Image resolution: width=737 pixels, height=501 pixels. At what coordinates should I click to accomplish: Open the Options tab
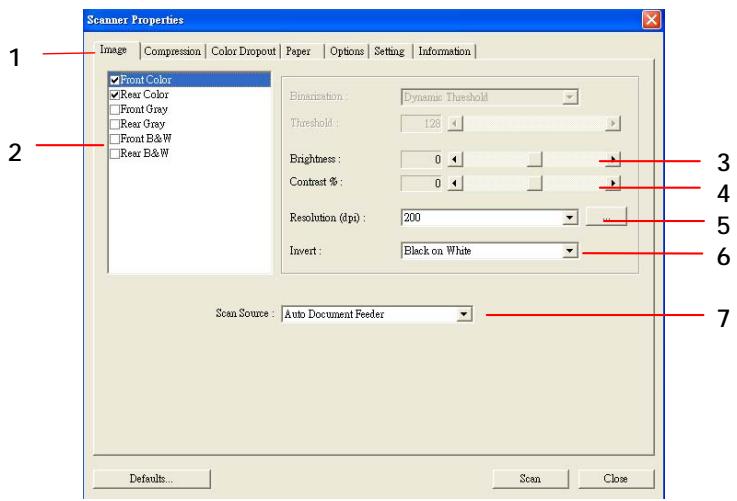click(x=347, y=51)
